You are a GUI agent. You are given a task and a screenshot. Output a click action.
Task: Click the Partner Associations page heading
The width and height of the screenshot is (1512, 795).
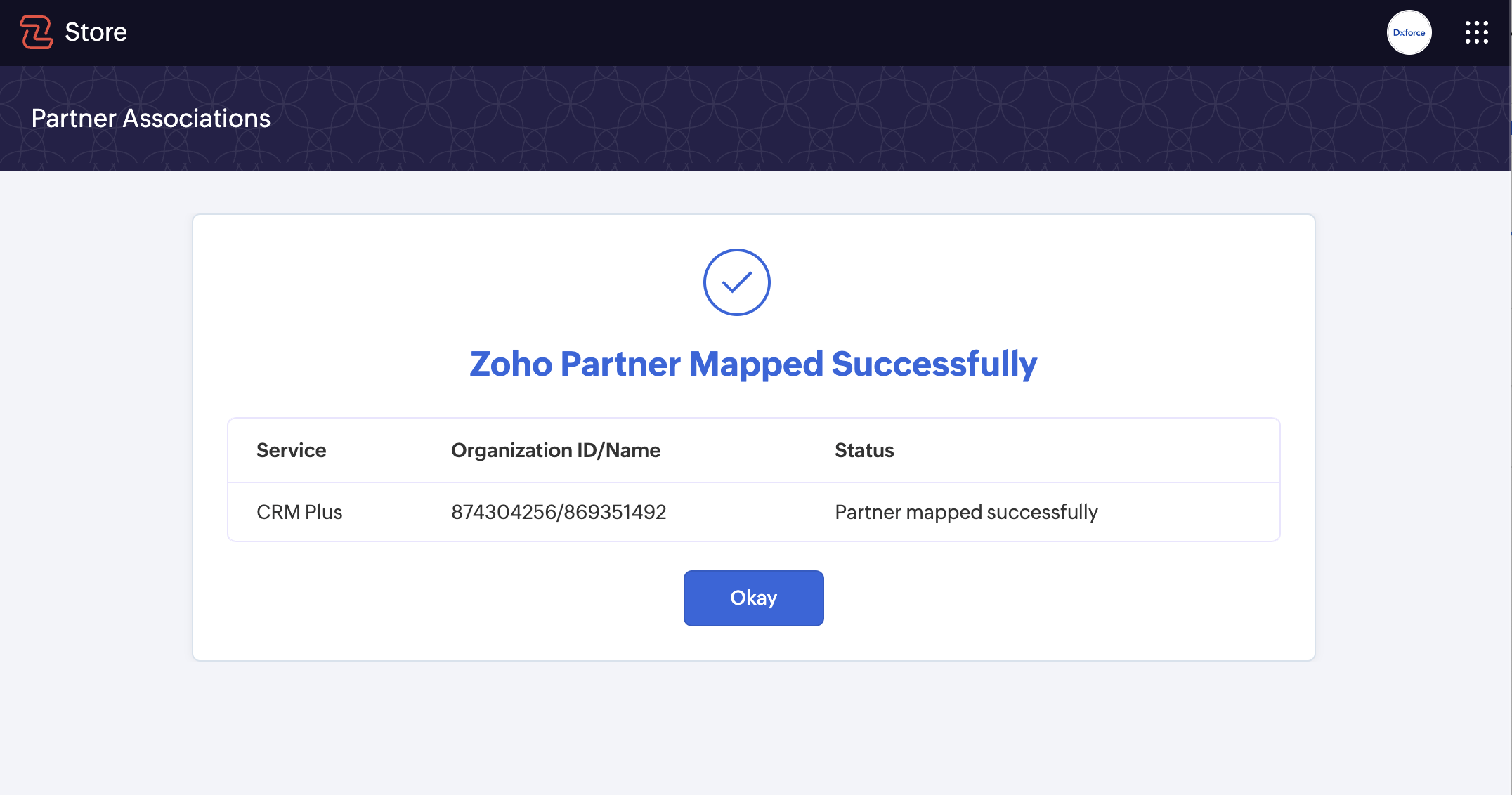click(x=151, y=119)
